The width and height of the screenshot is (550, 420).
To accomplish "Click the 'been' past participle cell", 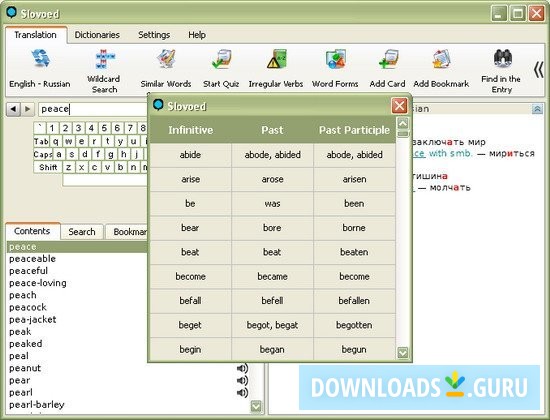I will point(354,204).
